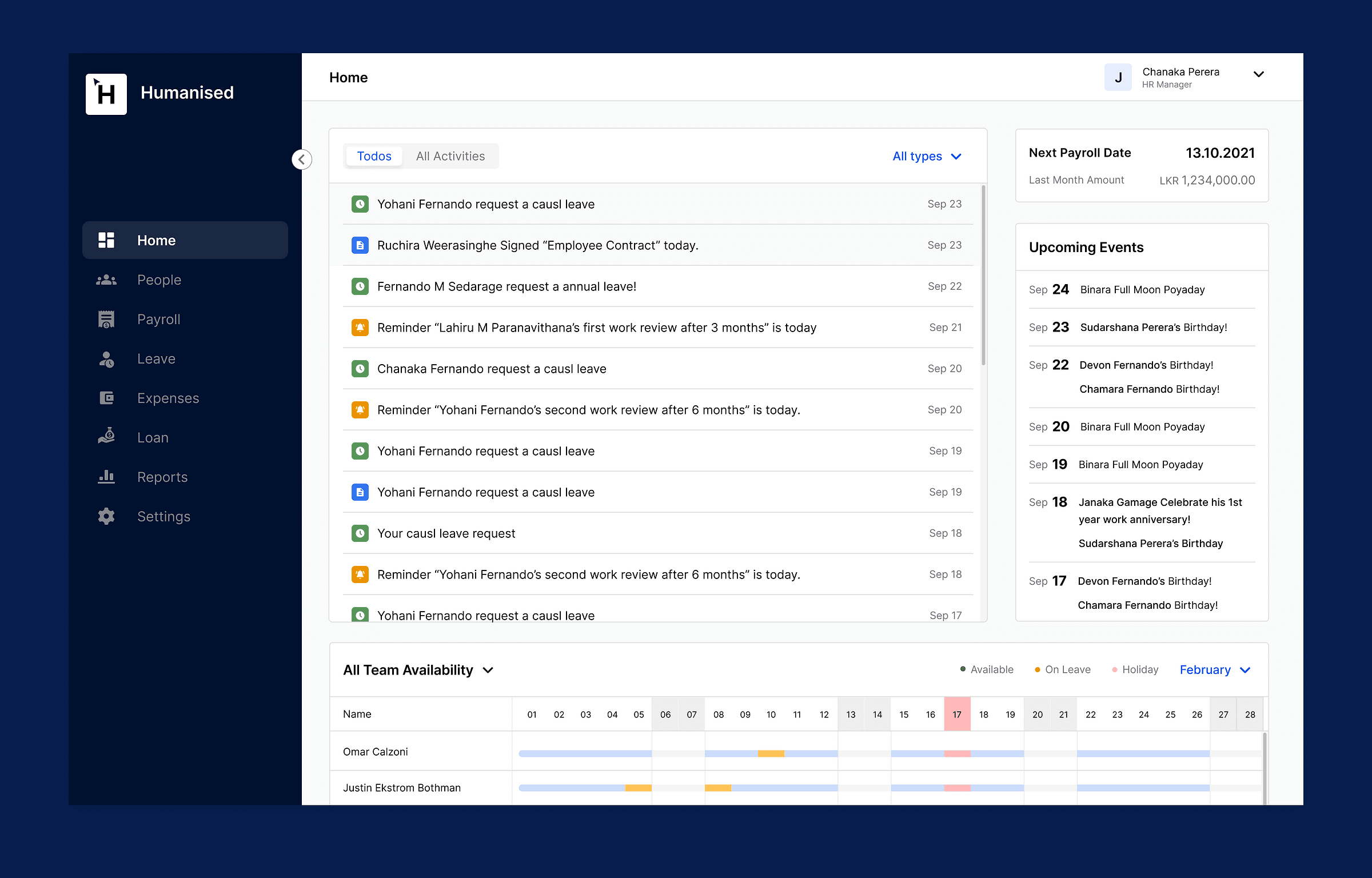This screenshot has width=1372, height=878.
Task: Switch to the Todos tab
Action: [374, 156]
